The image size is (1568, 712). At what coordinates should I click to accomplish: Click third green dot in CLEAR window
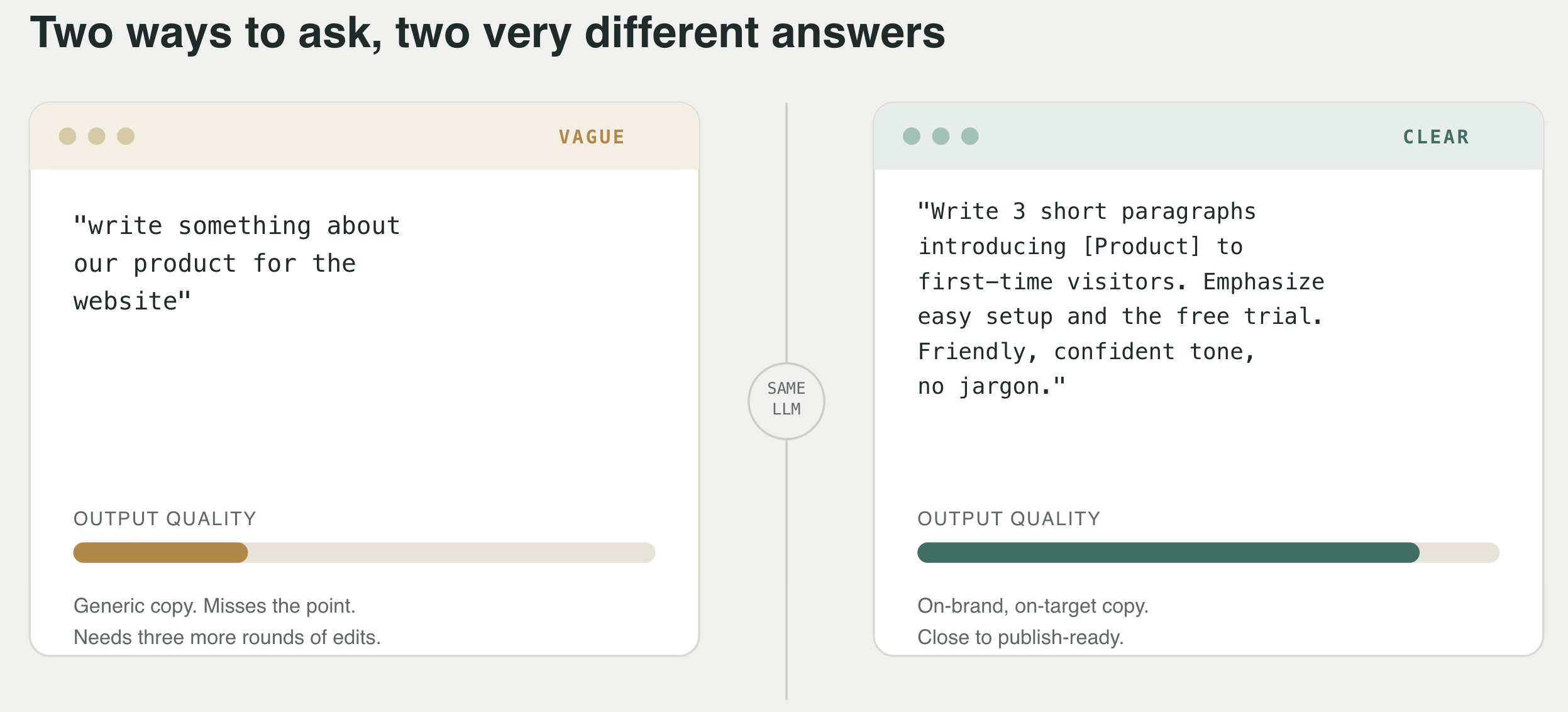point(970,136)
